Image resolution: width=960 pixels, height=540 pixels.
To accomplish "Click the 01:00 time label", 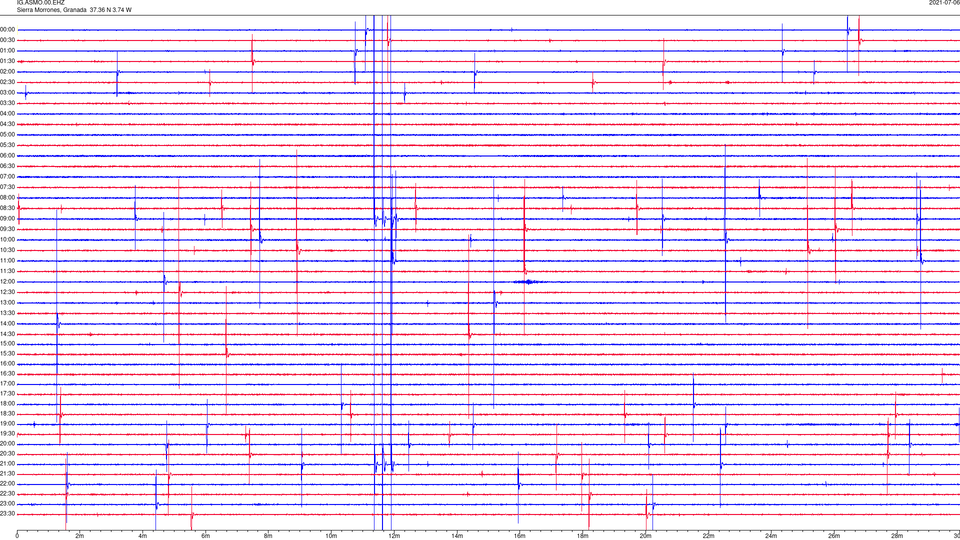I will [x=8, y=51].
